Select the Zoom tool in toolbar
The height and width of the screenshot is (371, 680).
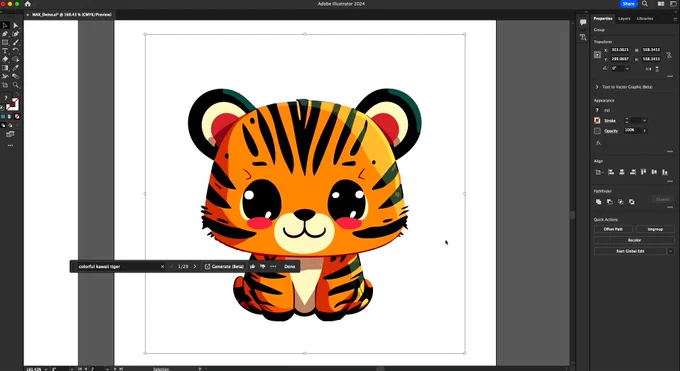[x=16, y=85]
